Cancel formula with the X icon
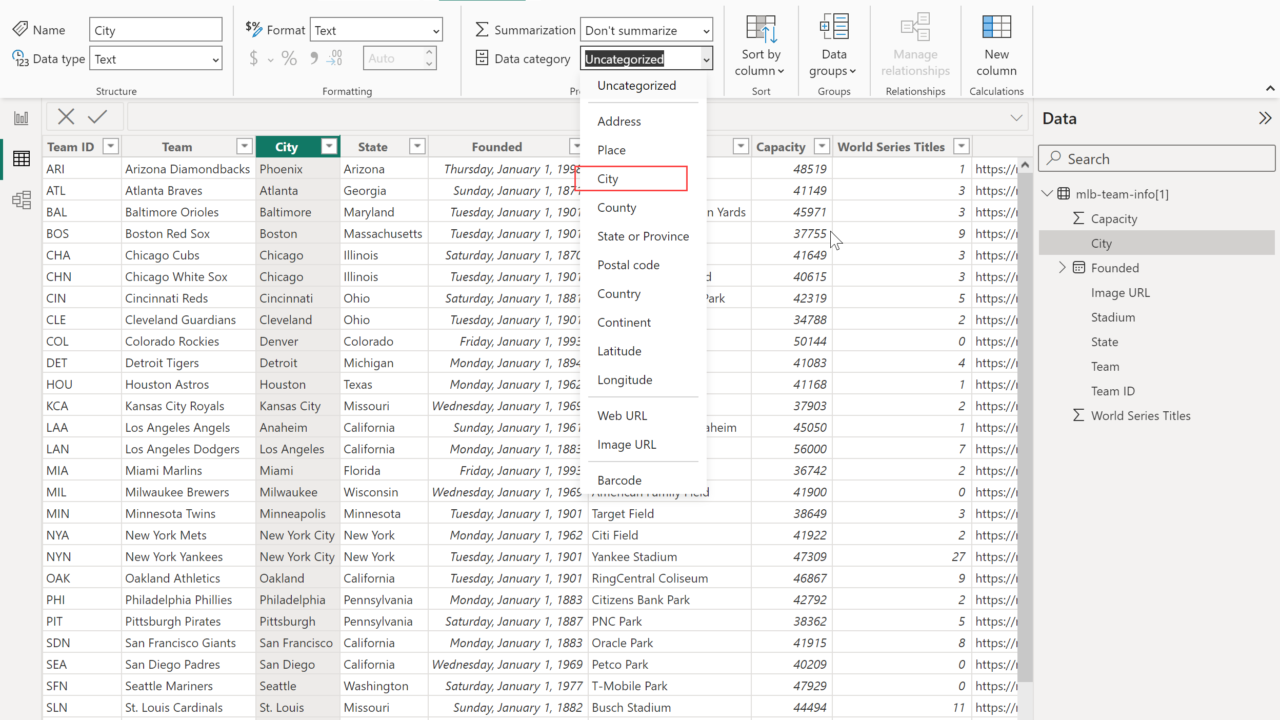Image resolution: width=1280 pixels, height=720 pixels. (66, 117)
